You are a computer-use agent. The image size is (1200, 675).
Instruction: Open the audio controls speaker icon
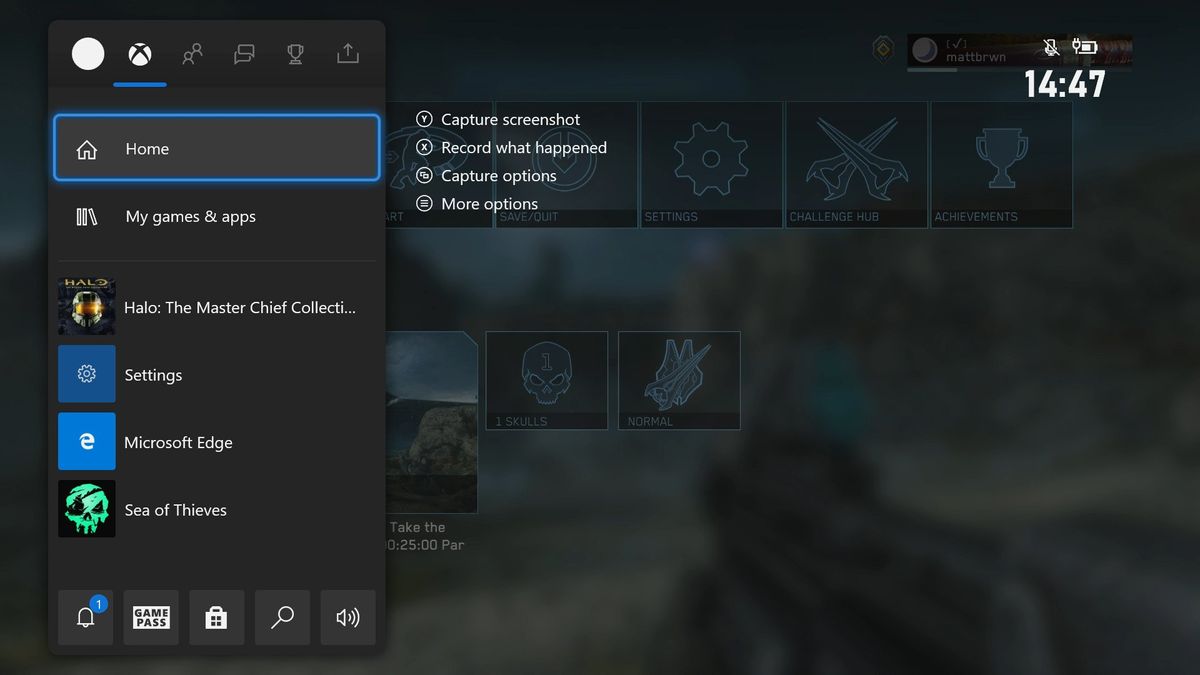click(x=348, y=617)
